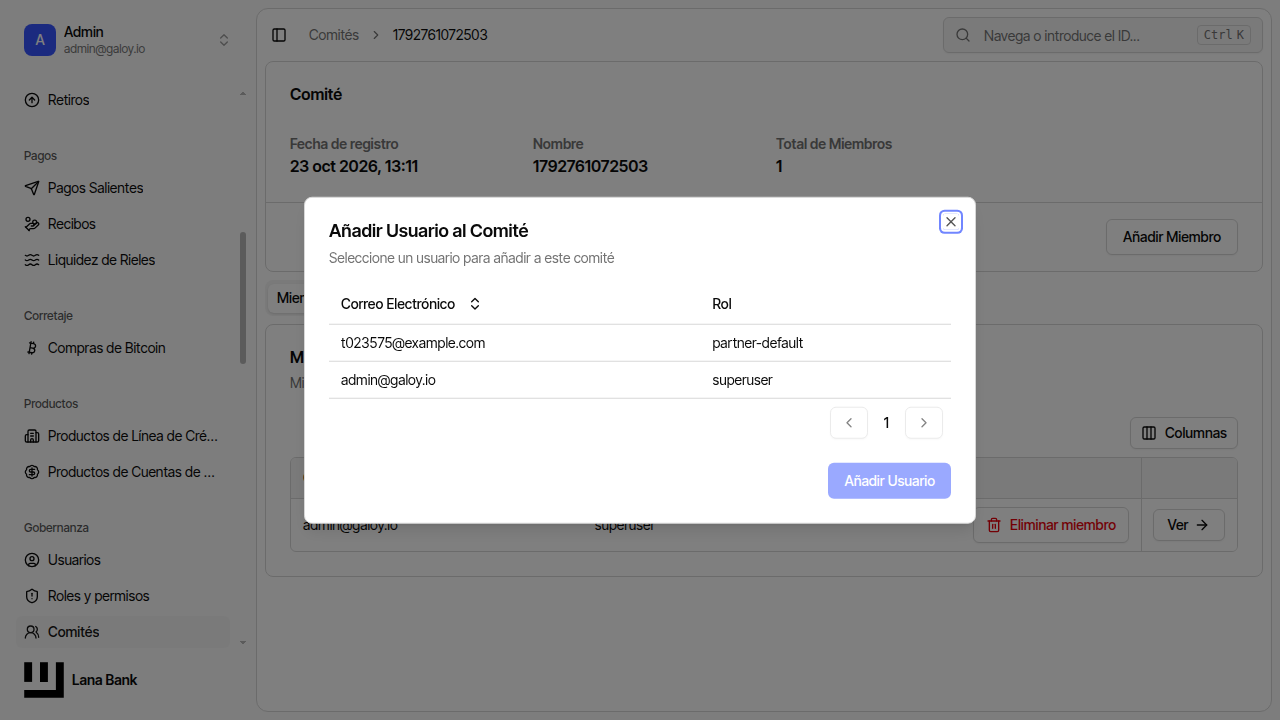Click the Recibos coins icon
This screenshot has width=1280, height=720.
(32, 224)
